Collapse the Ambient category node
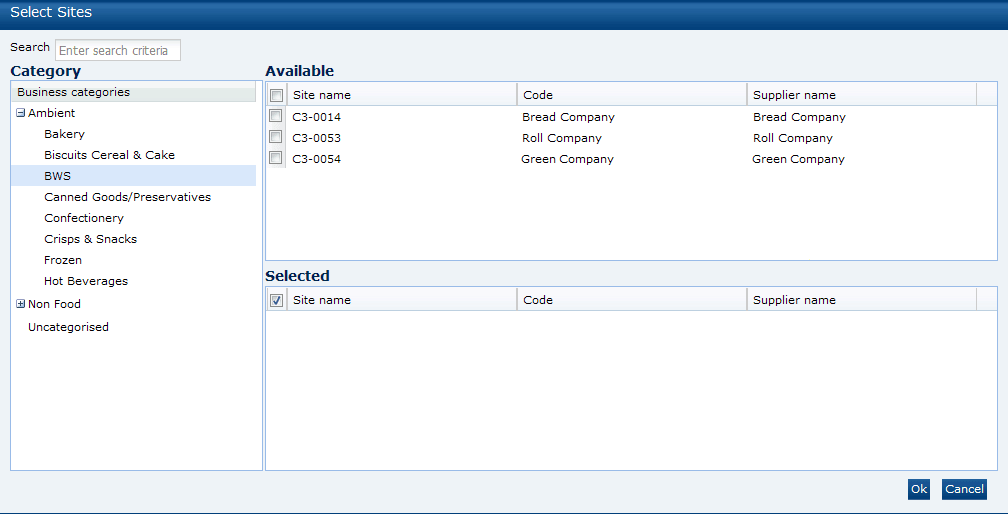1008x514 pixels. 21,113
